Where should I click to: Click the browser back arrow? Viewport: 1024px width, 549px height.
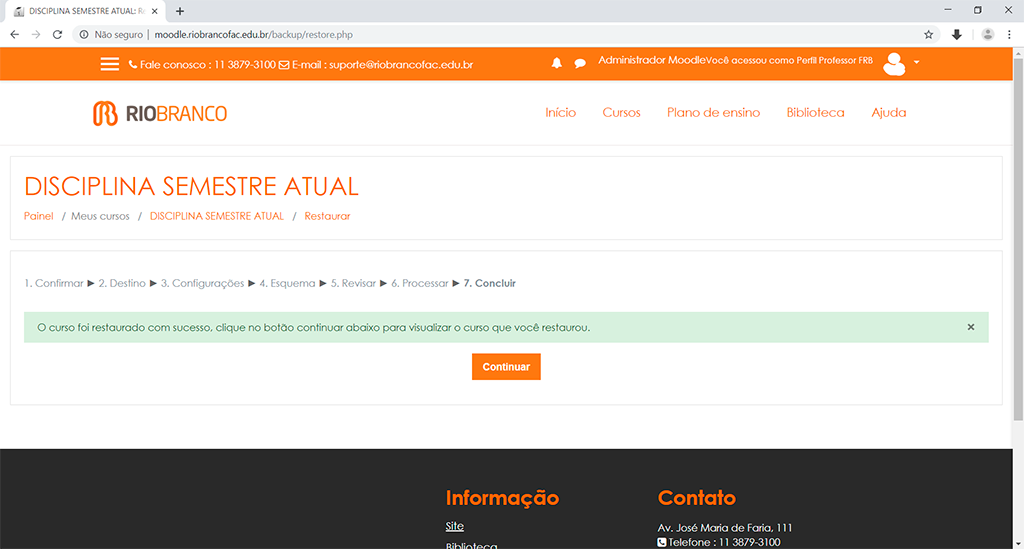click(x=14, y=35)
